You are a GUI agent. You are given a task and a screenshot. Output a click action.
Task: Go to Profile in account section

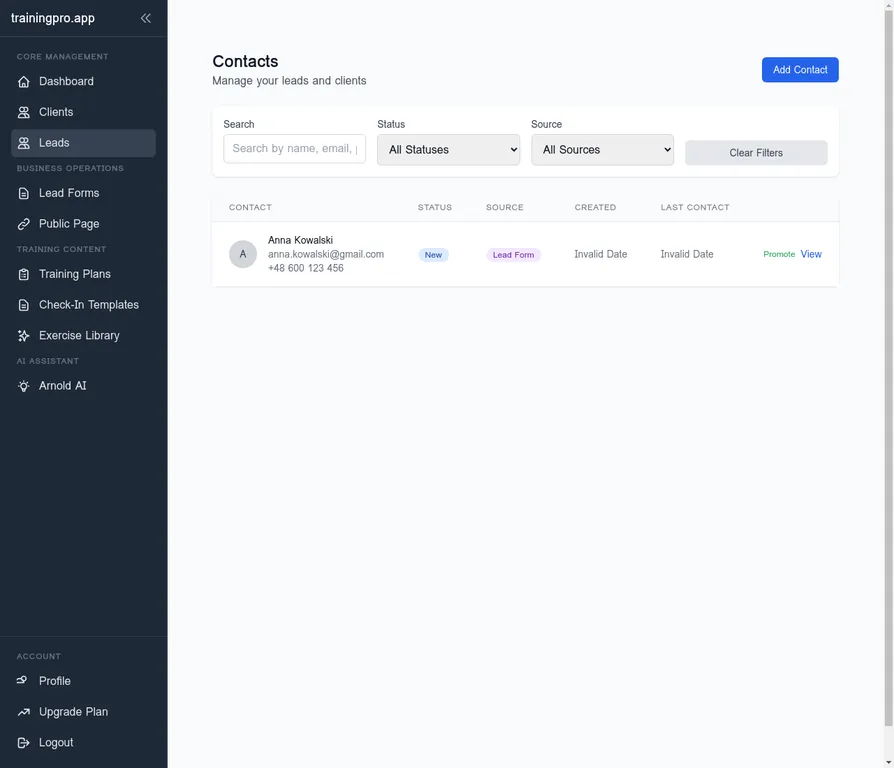[55, 681]
